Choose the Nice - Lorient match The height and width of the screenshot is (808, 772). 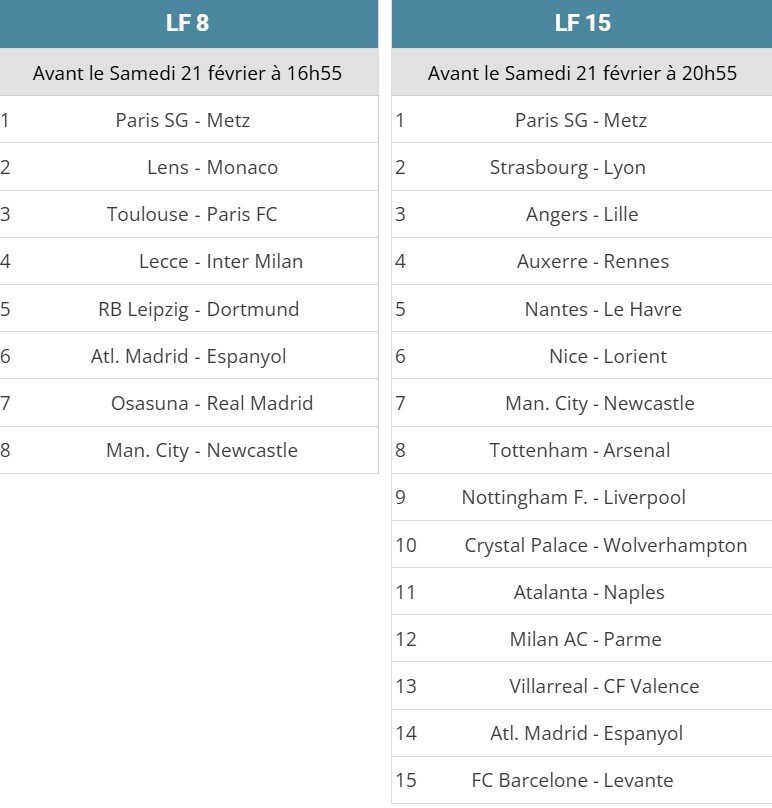click(x=608, y=356)
